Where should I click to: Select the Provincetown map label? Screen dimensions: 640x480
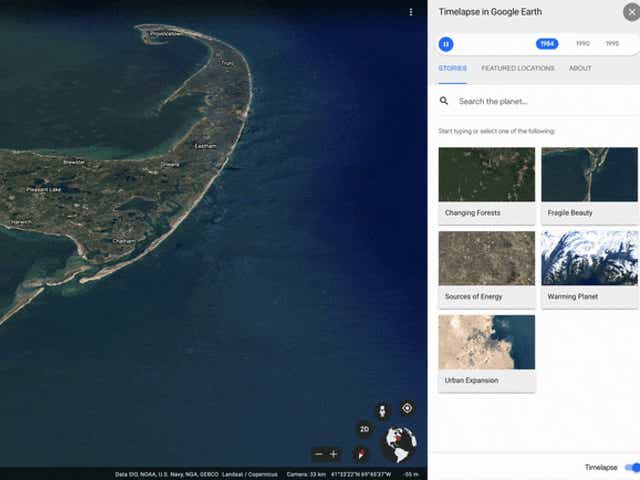coord(165,34)
